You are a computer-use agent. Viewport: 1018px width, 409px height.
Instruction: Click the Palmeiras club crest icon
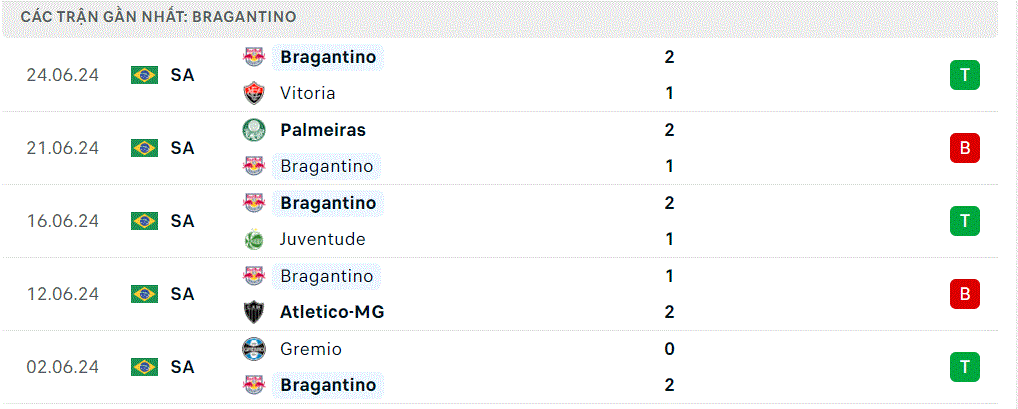tap(254, 130)
